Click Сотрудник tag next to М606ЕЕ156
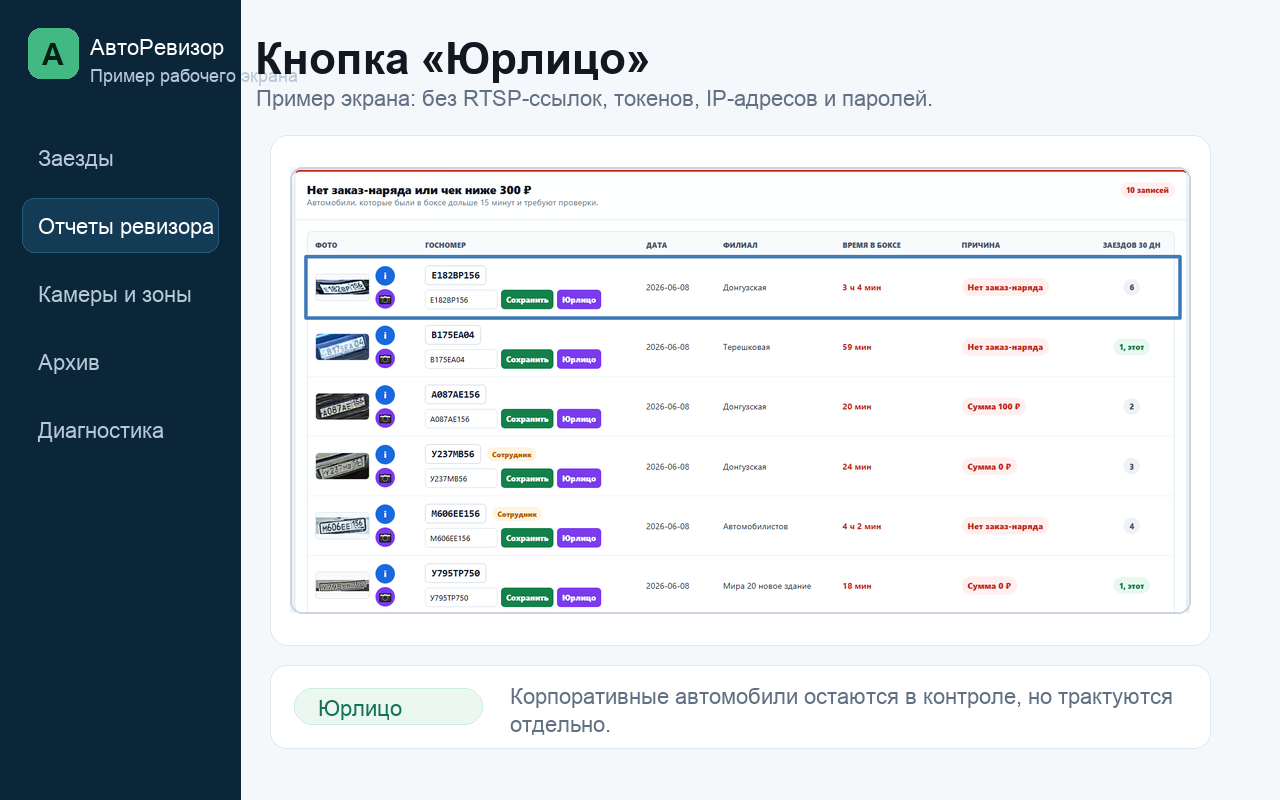The width and height of the screenshot is (1280, 800). click(517, 514)
